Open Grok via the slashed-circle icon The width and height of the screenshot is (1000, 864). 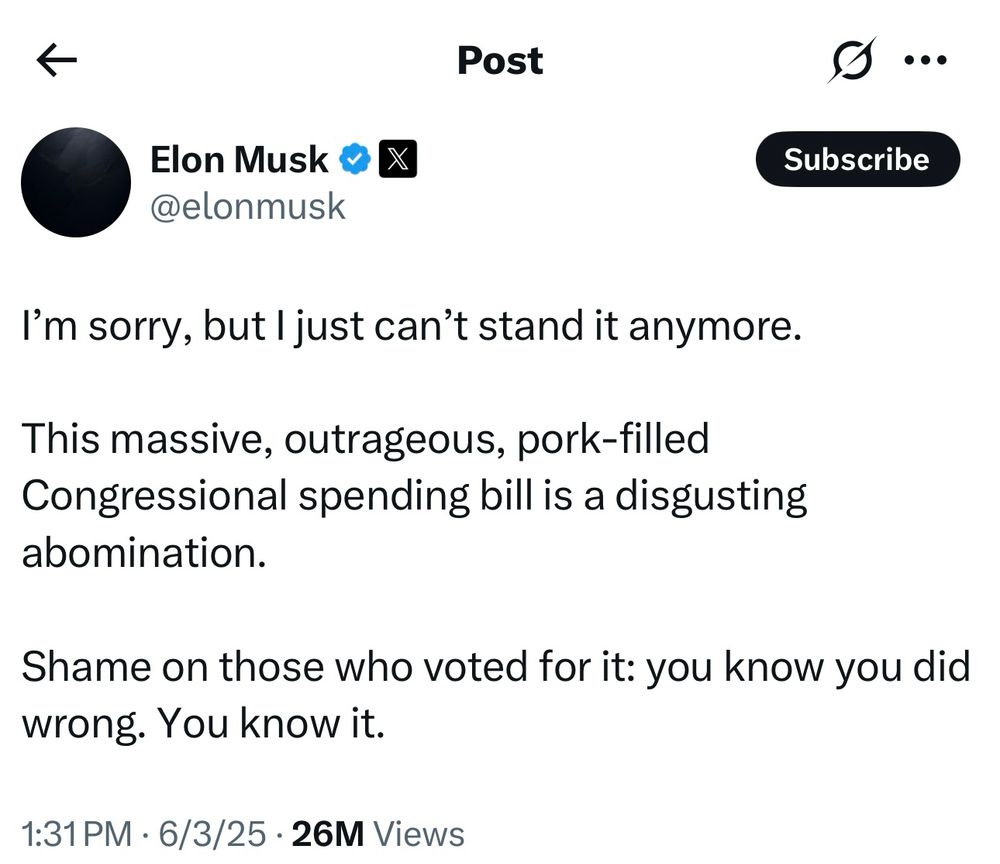click(851, 60)
